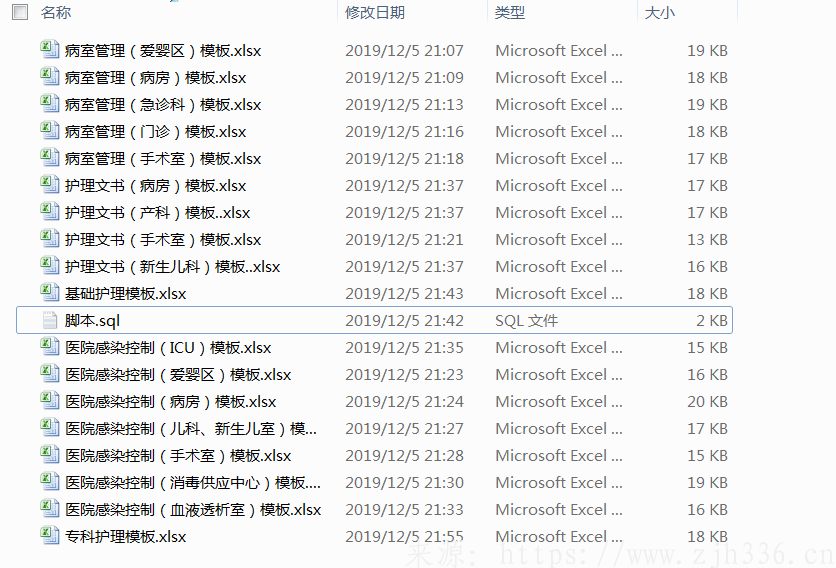Image resolution: width=836 pixels, height=568 pixels.
Task: Select file name 护理文书（产科）模板..xlsx
Action: (157, 213)
